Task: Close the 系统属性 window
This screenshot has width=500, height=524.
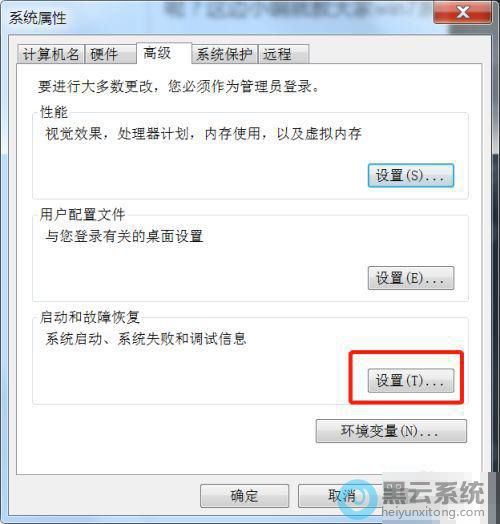Action: pos(463,13)
